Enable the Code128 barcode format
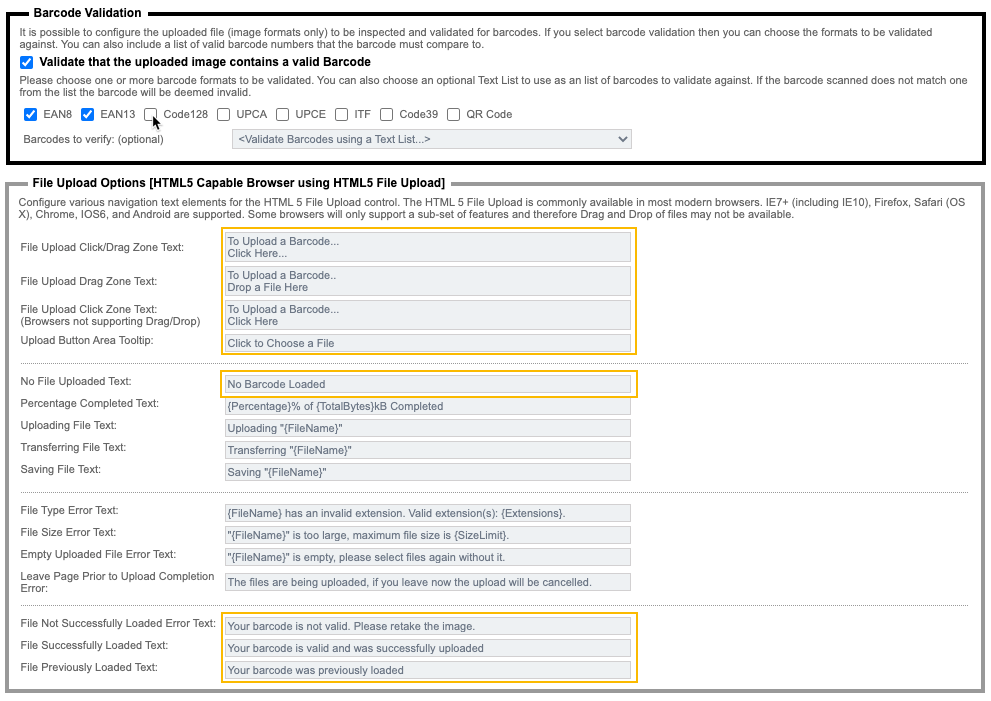The width and height of the screenshot is (991, 701). 150,114
